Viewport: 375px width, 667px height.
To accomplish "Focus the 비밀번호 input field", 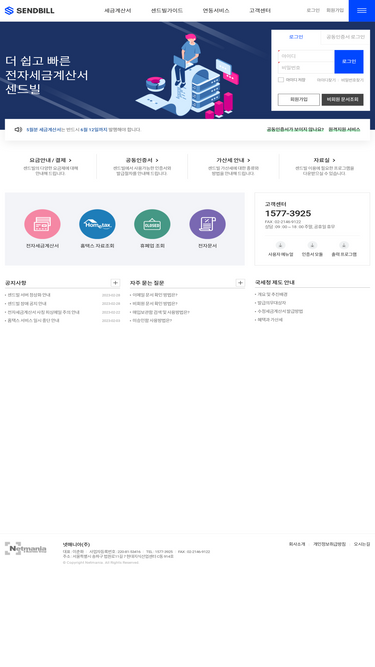I will click(306, 68).
